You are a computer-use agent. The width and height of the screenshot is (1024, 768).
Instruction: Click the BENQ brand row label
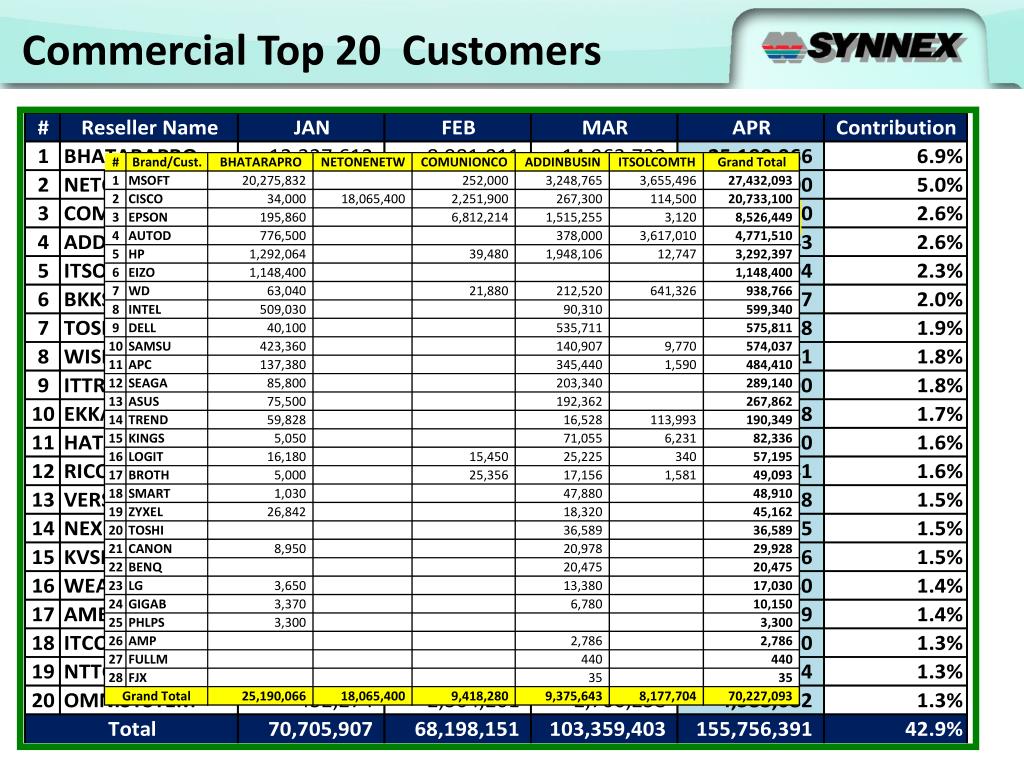[145, 568]
